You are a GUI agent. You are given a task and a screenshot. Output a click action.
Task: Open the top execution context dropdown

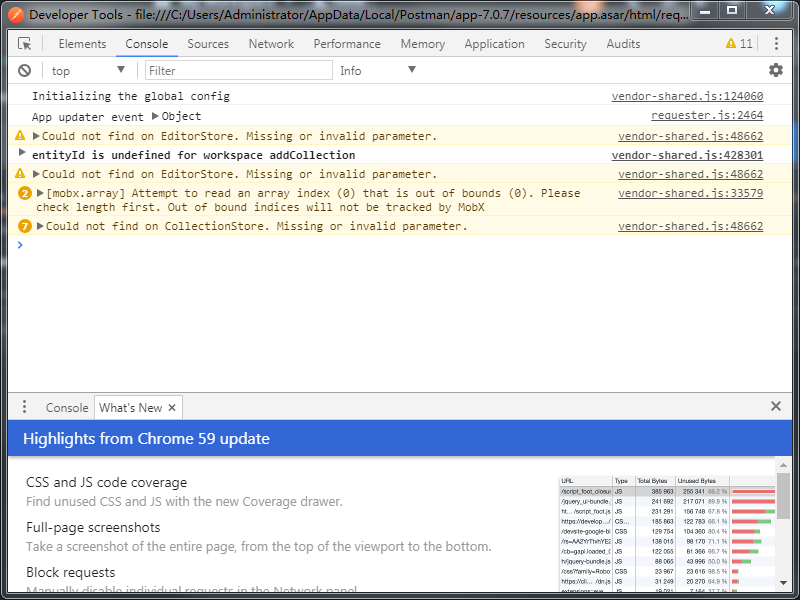pos(88,70)
